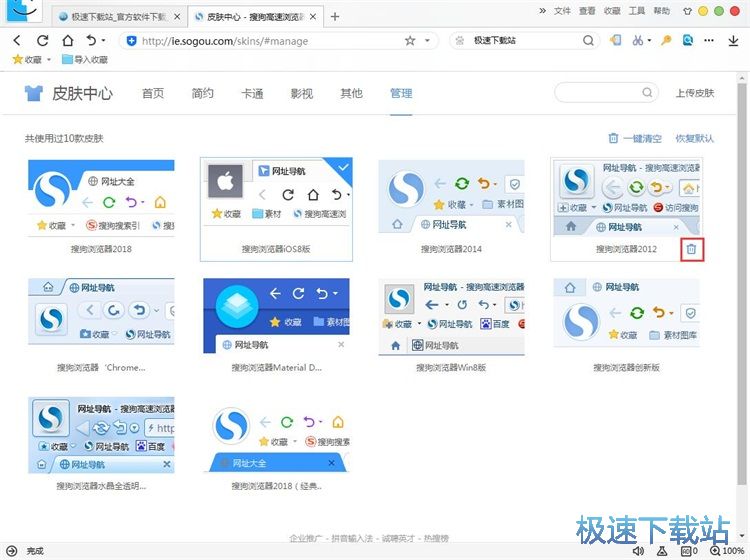Refresh the page with reload icon
The width and height of the screenshot is (750, 560).
43,41
